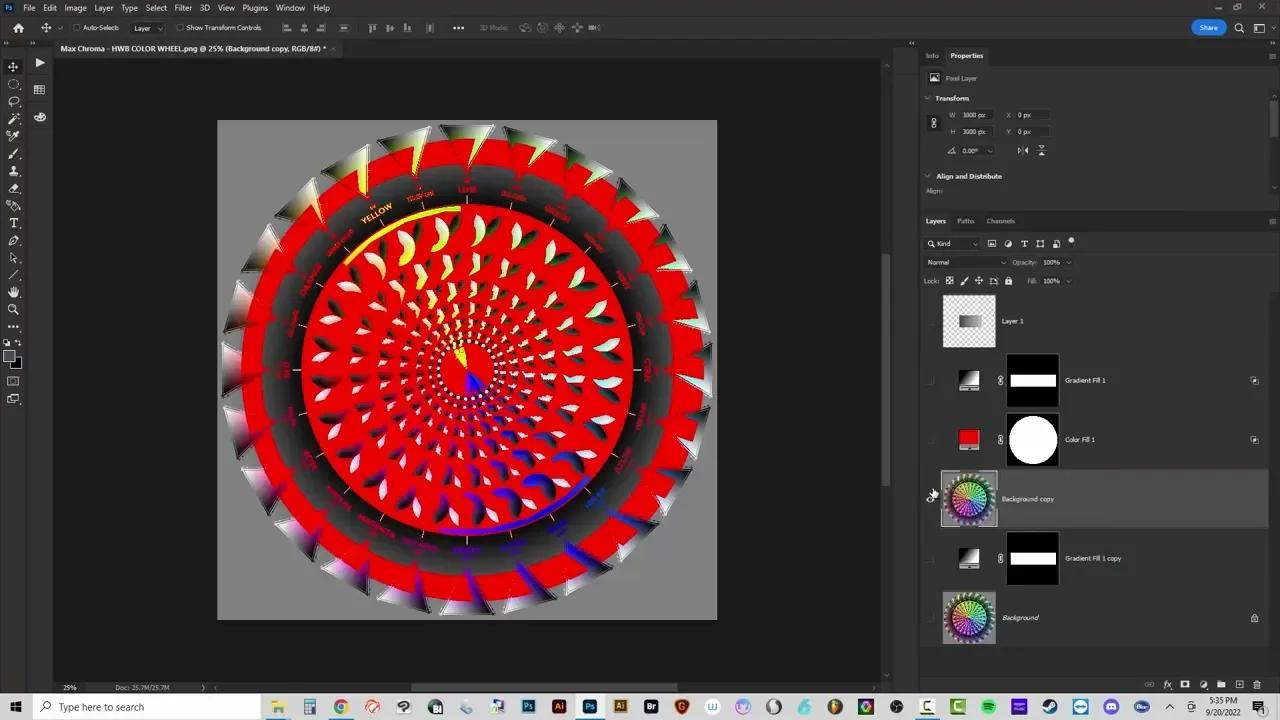Open the Filter menu
1280x720 pixels.
click(x=183, y=8)
